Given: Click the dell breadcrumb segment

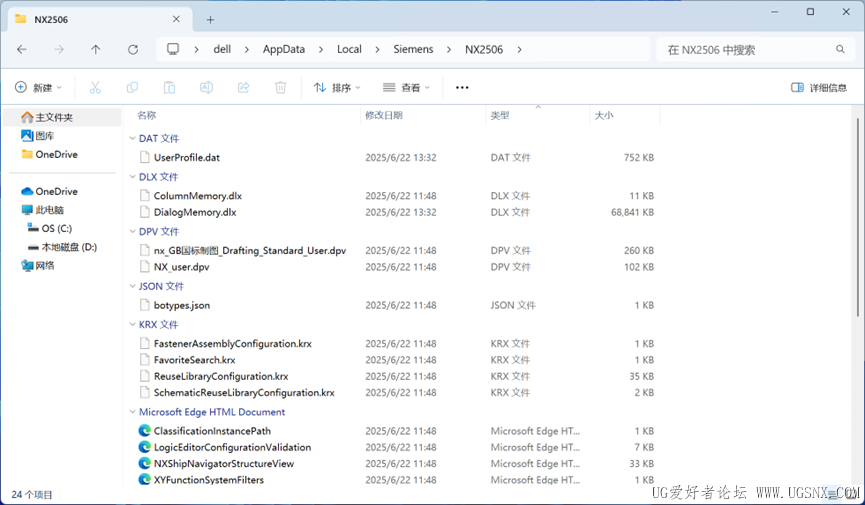Looking at the screenshot, I should [x=222, y=49].
